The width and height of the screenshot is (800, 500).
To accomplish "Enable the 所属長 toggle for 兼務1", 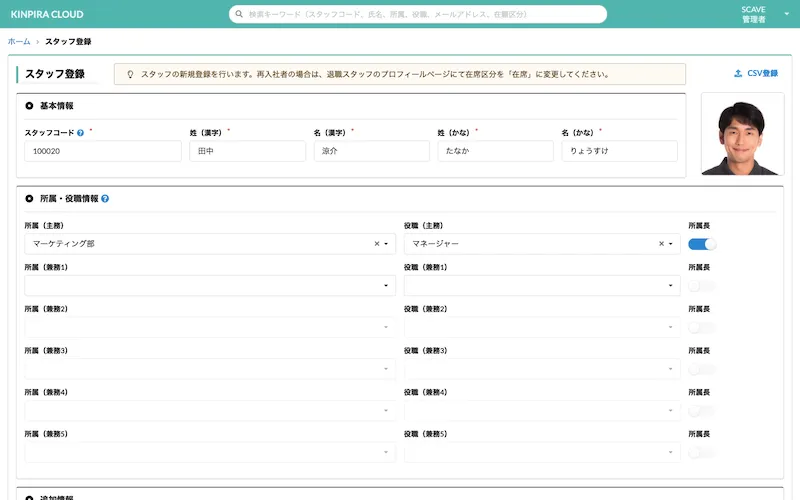I will pos(703,286).
